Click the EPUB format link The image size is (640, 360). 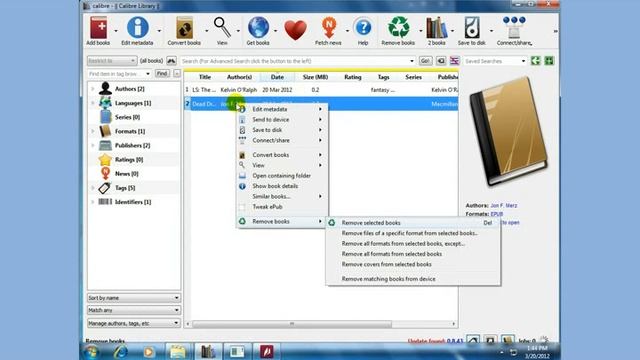tap(497, 214)
